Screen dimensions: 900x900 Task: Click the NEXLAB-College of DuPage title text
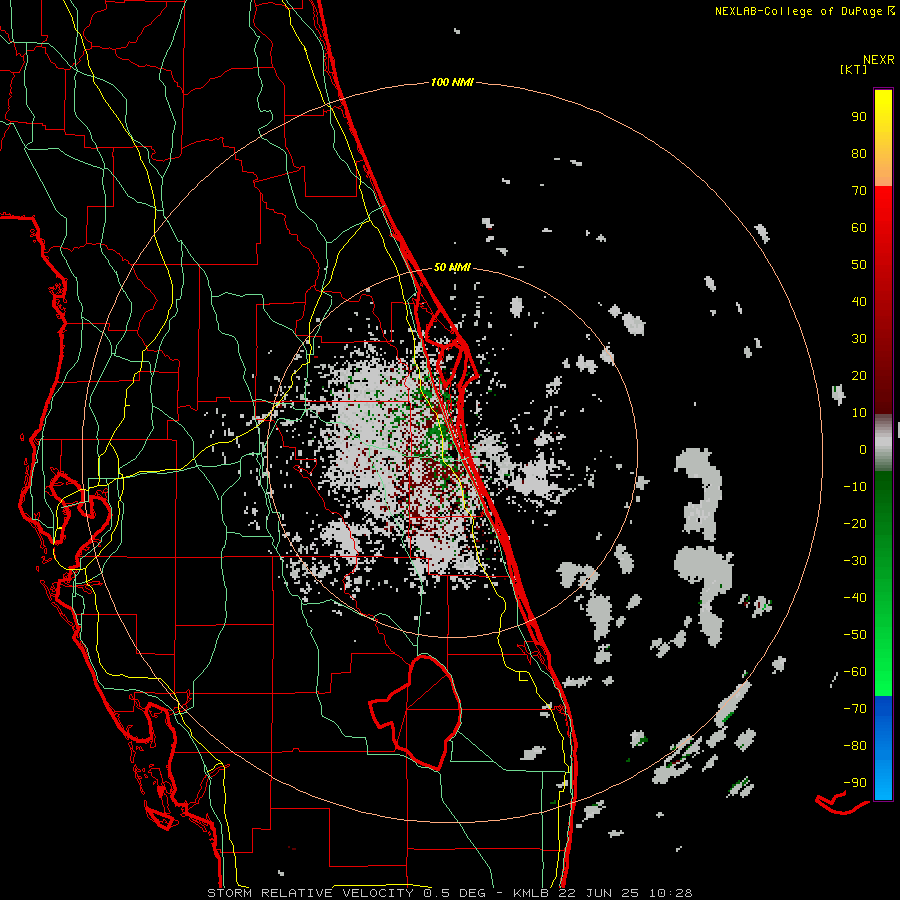[798, 11]
